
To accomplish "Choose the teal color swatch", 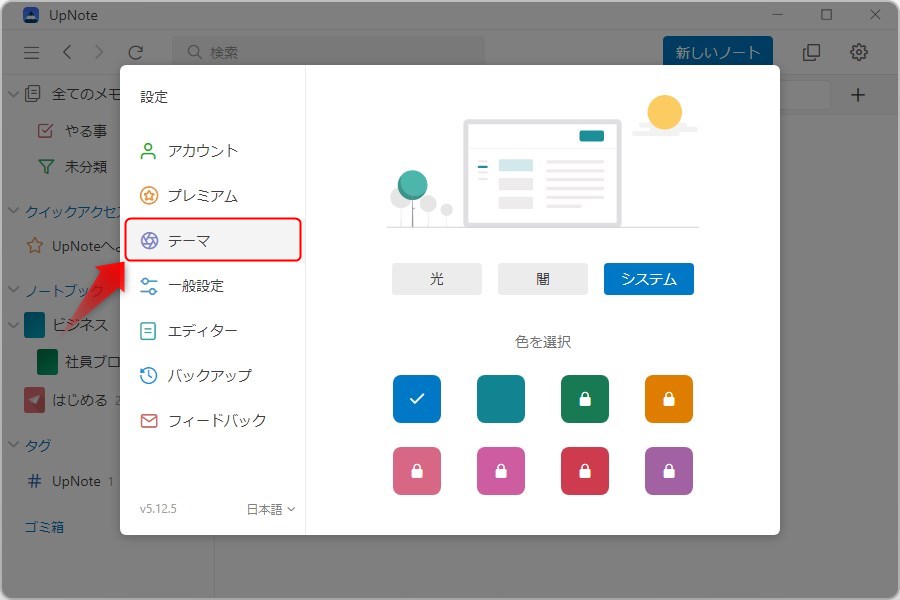I will pos(501,399).
